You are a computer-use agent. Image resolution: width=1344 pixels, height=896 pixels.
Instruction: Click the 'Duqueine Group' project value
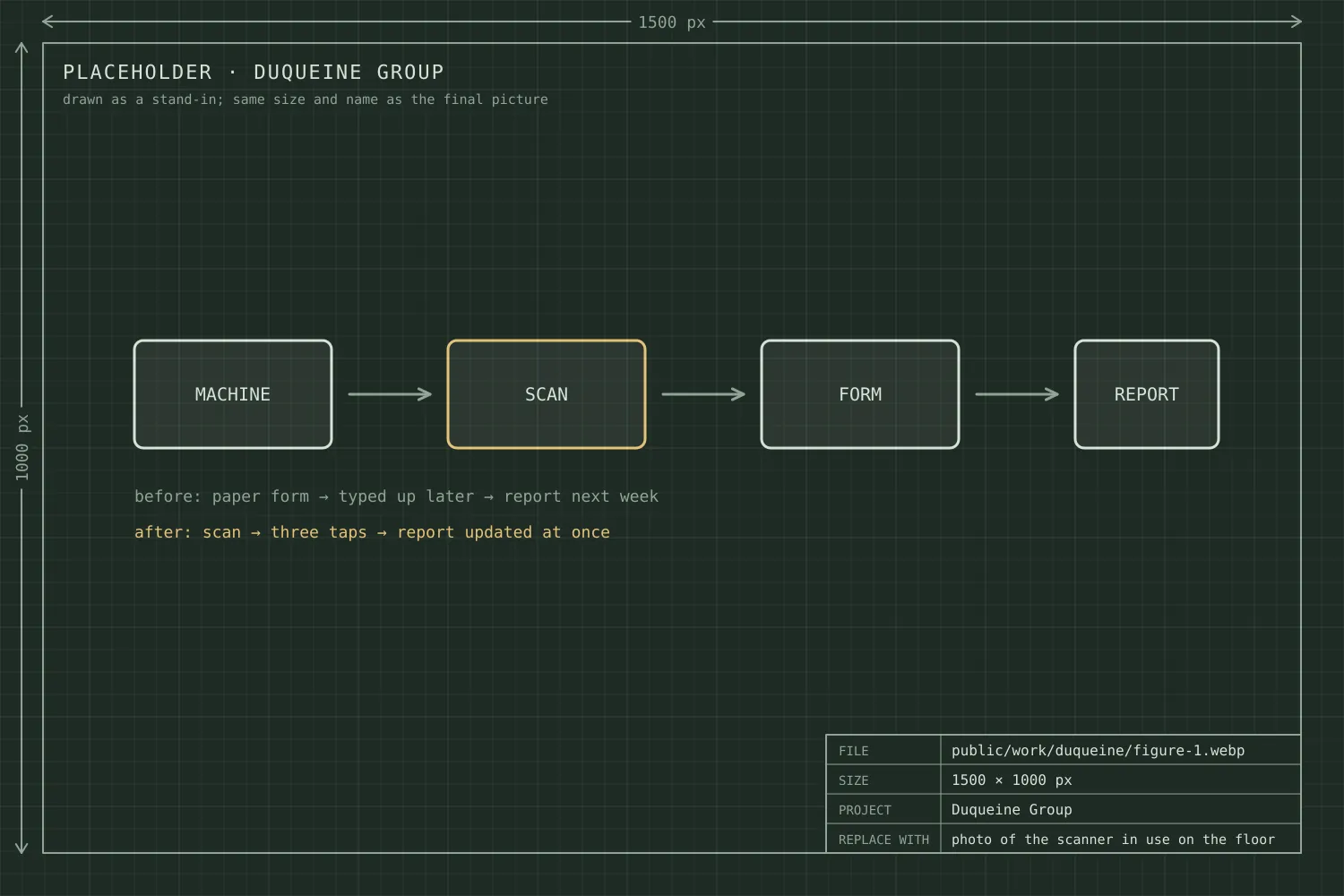[x=1012, y=810]
